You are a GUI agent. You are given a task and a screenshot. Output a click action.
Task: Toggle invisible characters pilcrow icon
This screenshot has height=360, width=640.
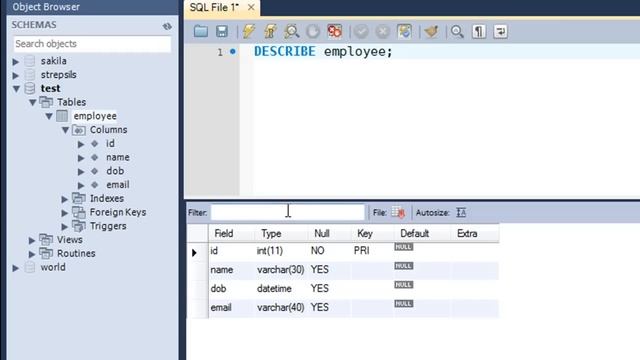pos(479,31)
